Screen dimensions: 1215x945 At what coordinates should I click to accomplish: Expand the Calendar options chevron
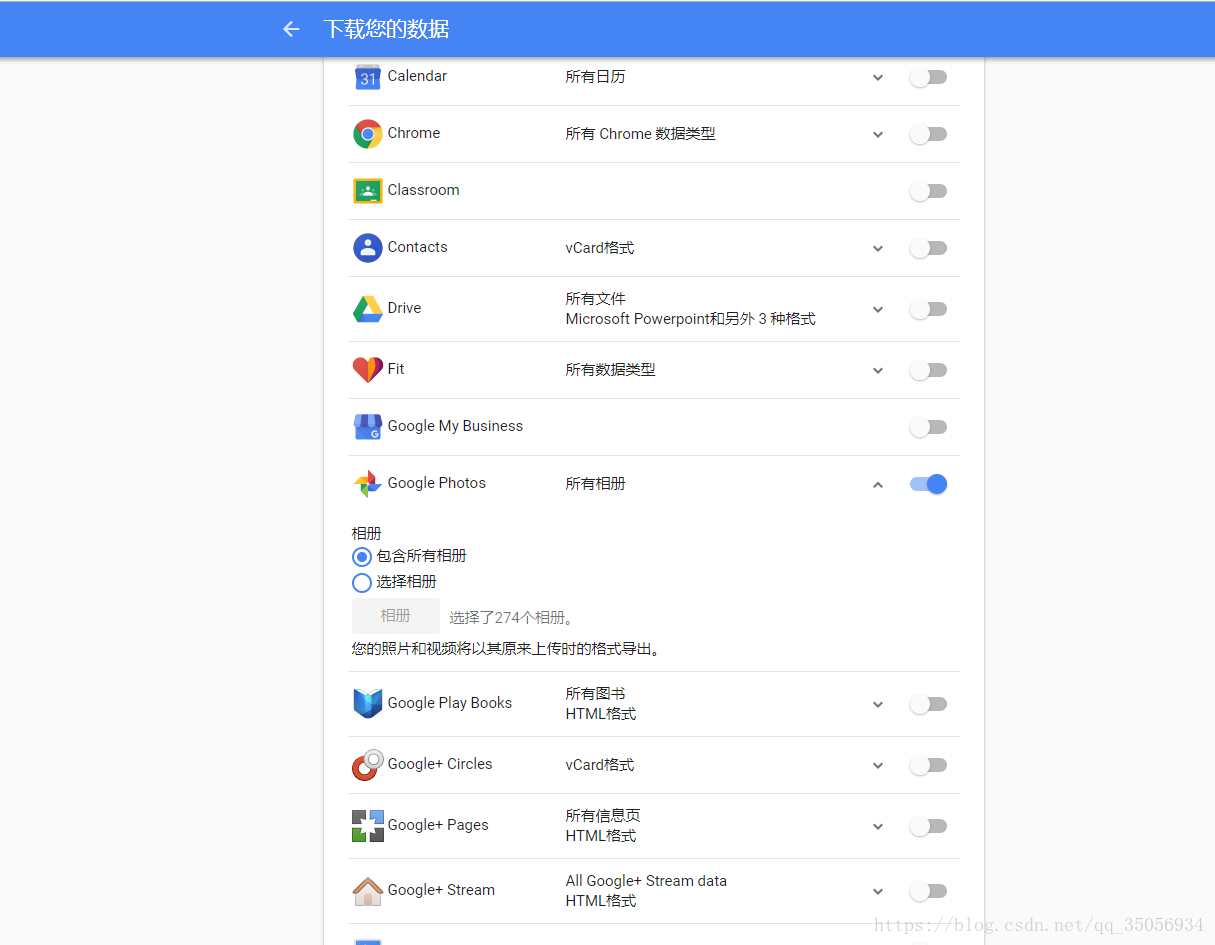coord(878,77)
